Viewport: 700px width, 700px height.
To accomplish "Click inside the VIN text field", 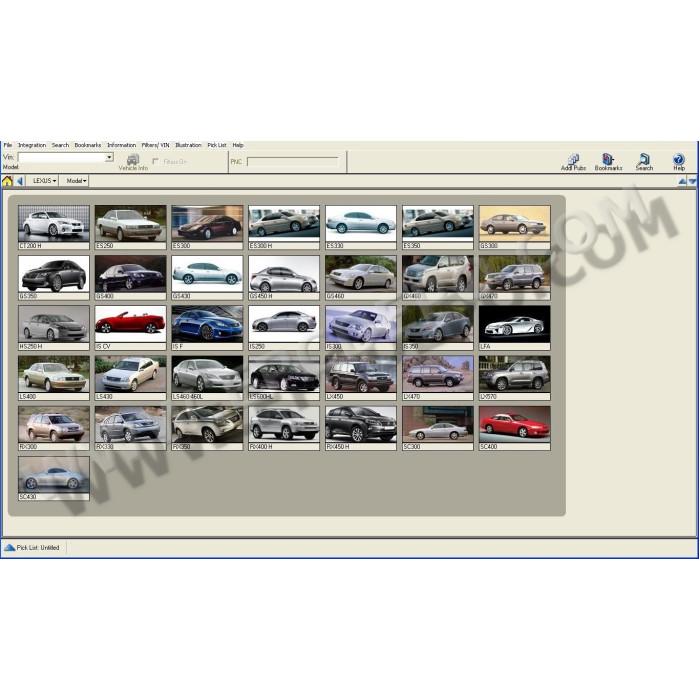I will tap(62, 158).
